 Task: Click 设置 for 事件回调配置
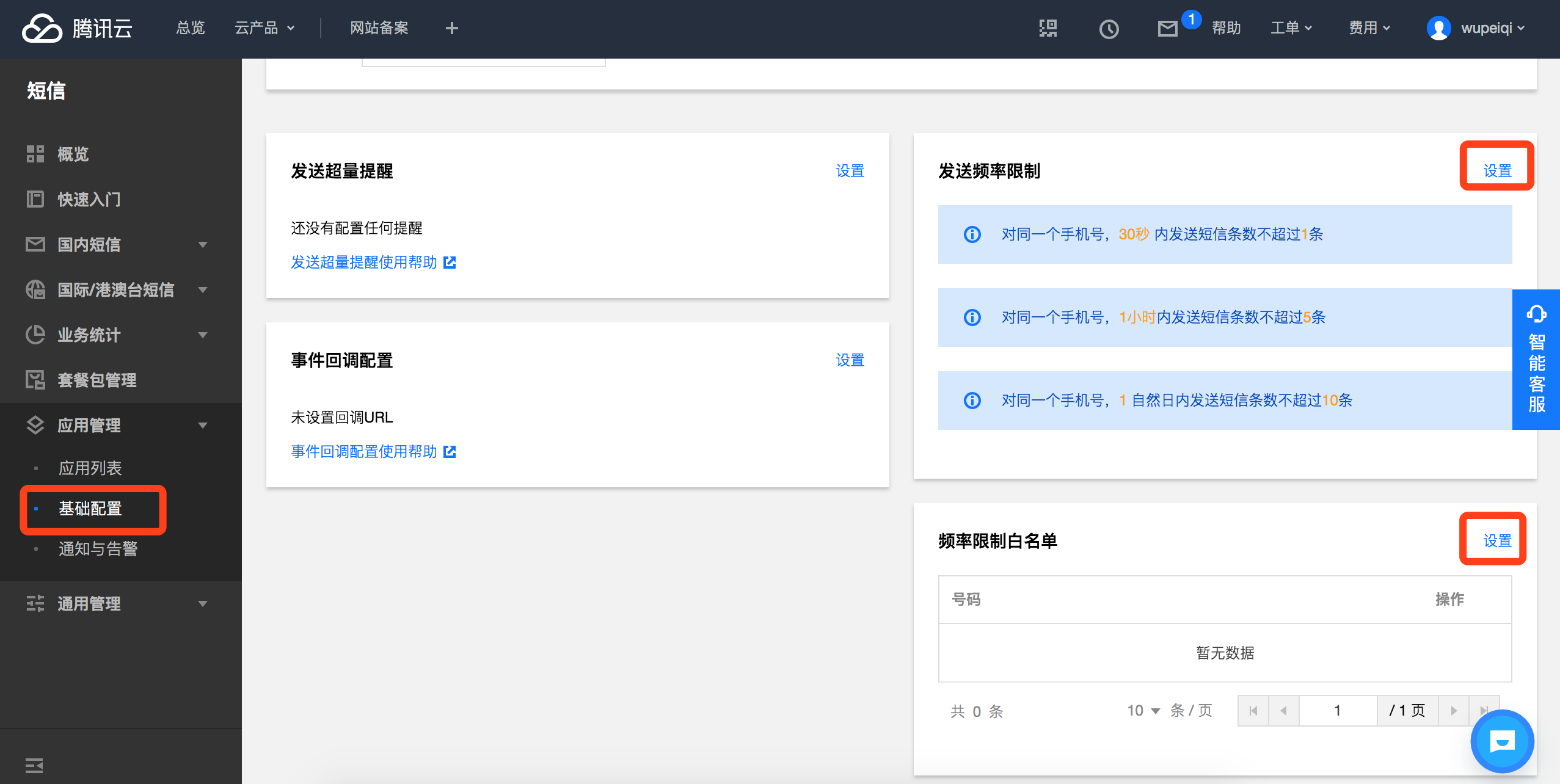coord(850,360)
